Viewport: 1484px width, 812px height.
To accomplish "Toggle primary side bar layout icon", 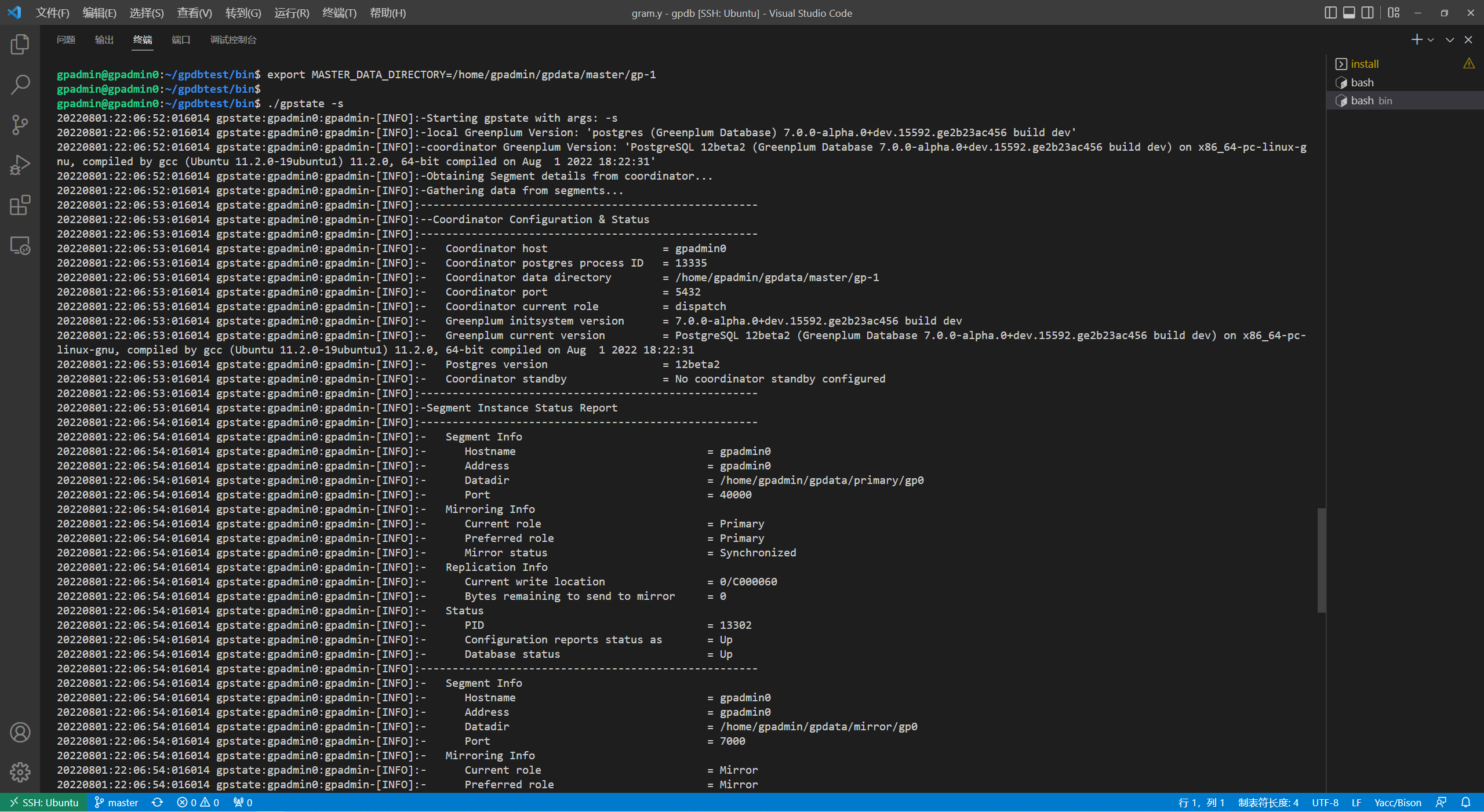I will pyautogui.click(x=1330, y=13).
